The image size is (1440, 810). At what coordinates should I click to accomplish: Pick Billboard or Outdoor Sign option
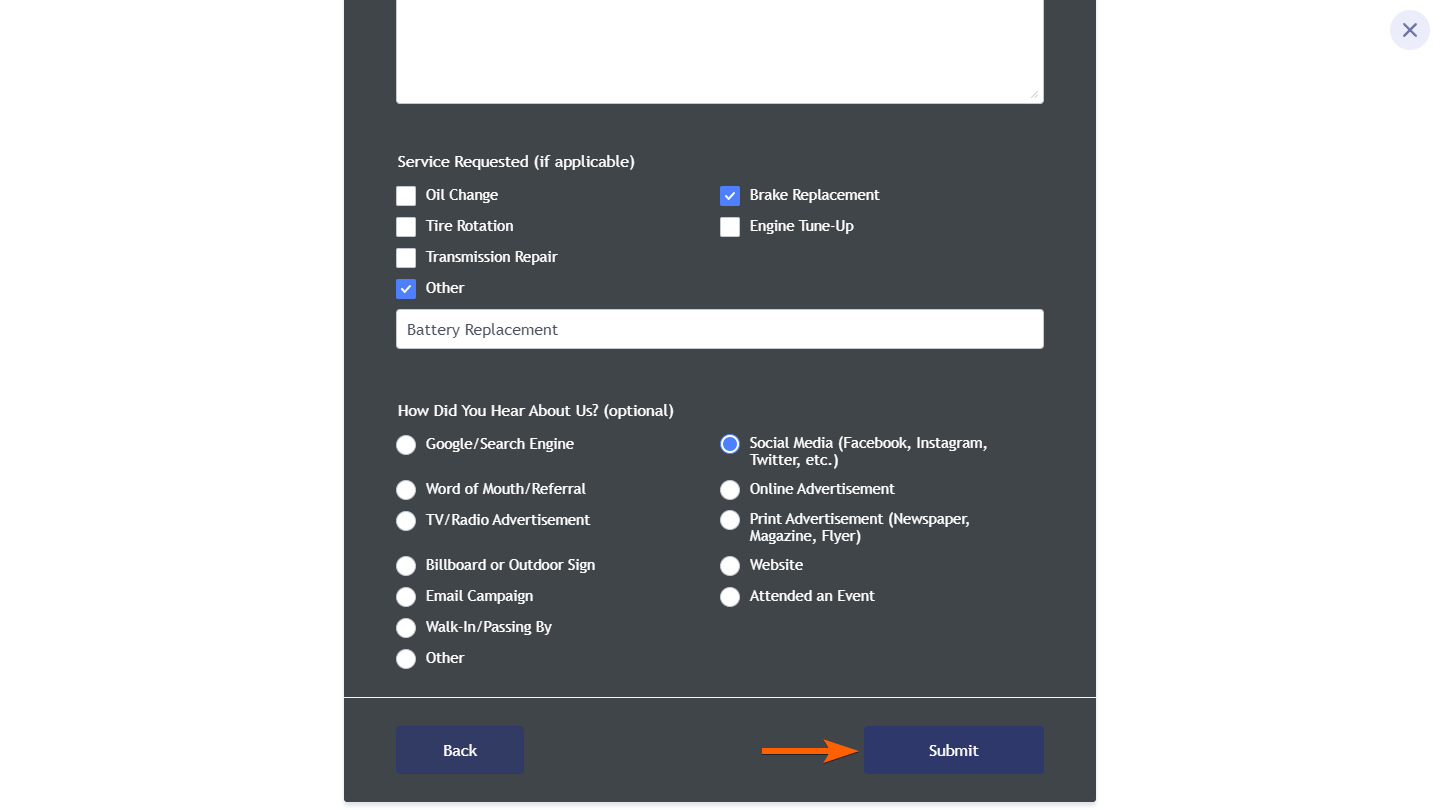(x=406, y=566)
